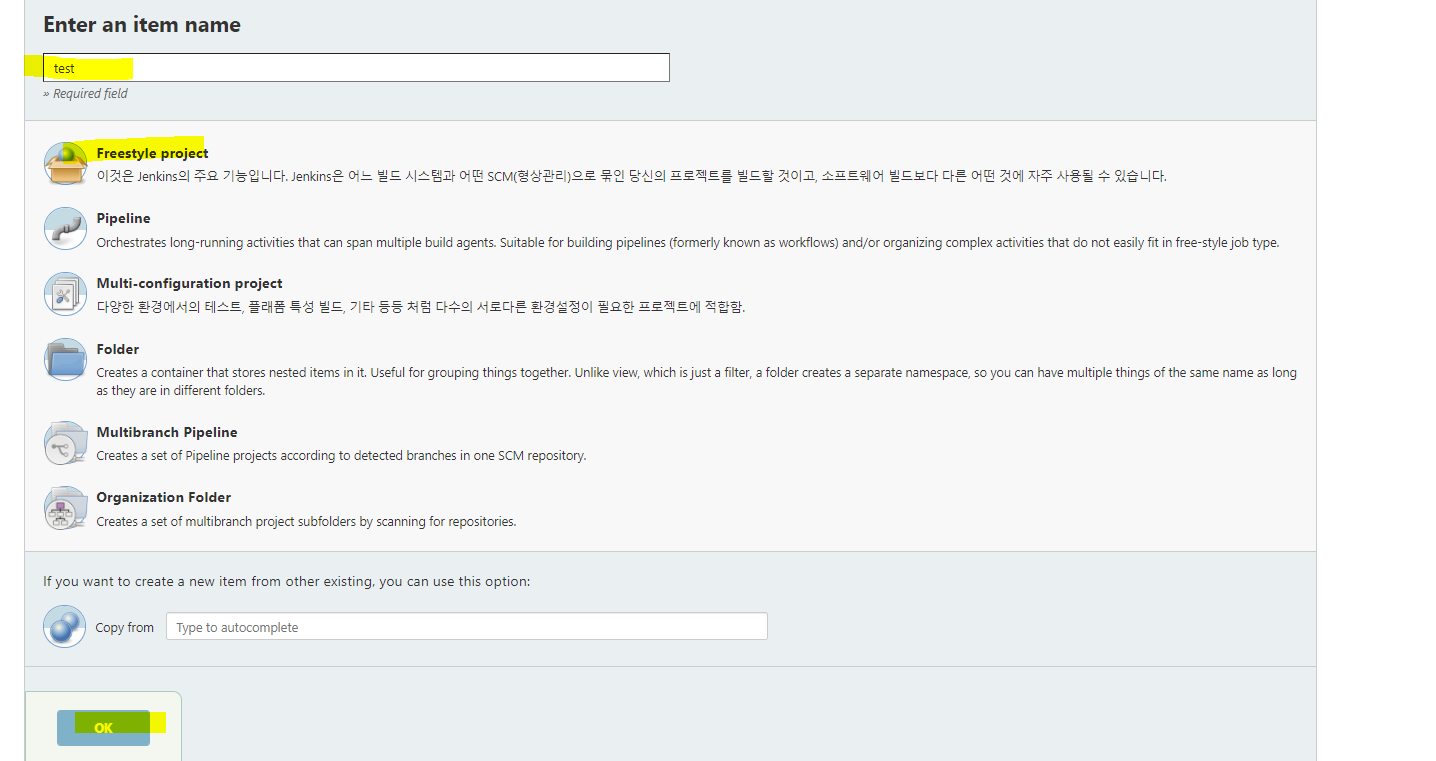This screenshot has width=1436, height=761.
Task: Click the Multi-configuration project tools icon
Action: pos(65,294)
